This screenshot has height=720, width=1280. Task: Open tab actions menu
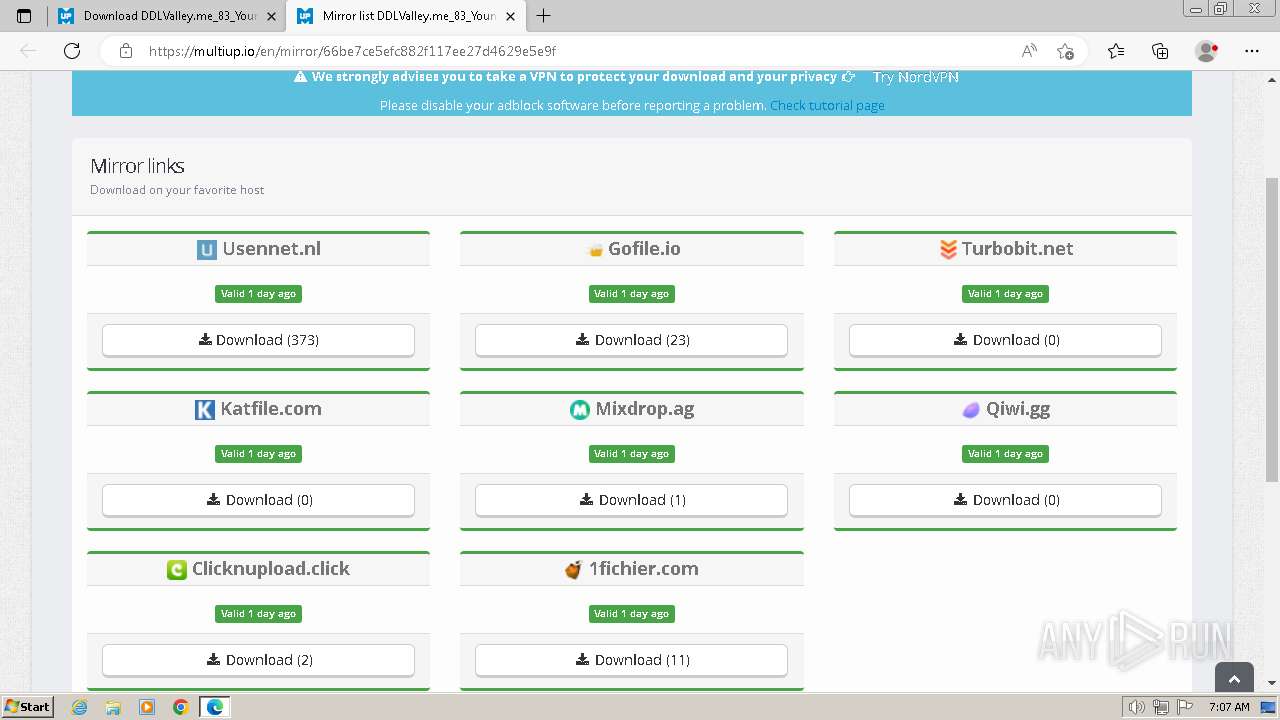point(24,16)
